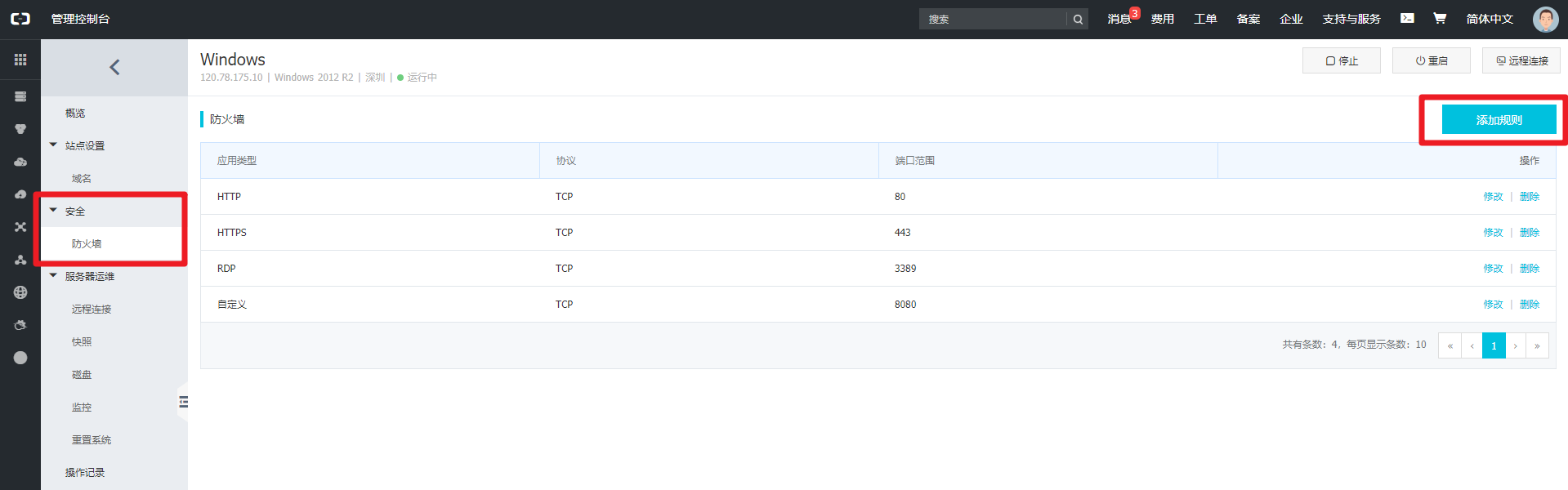Click the three-node cluster icon in left rail

(x=20, y=260)
